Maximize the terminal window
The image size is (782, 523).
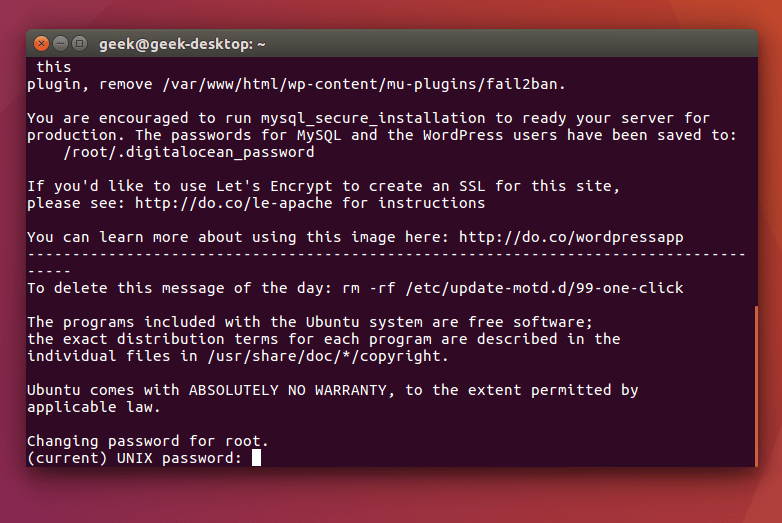pyautogui.click(x=79, y=44)
